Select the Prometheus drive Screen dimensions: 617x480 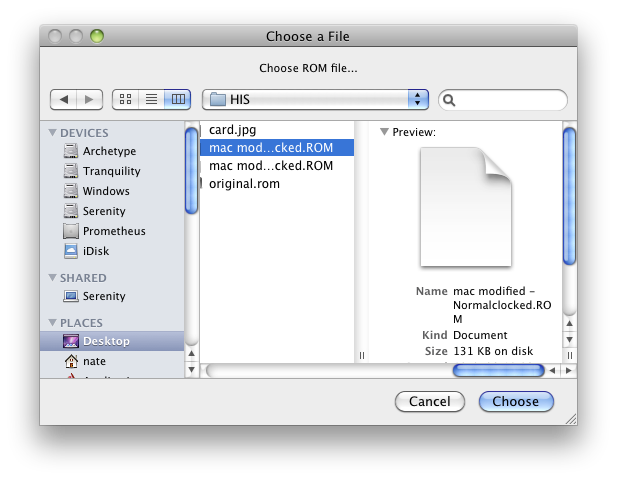(x=112, y=231)
